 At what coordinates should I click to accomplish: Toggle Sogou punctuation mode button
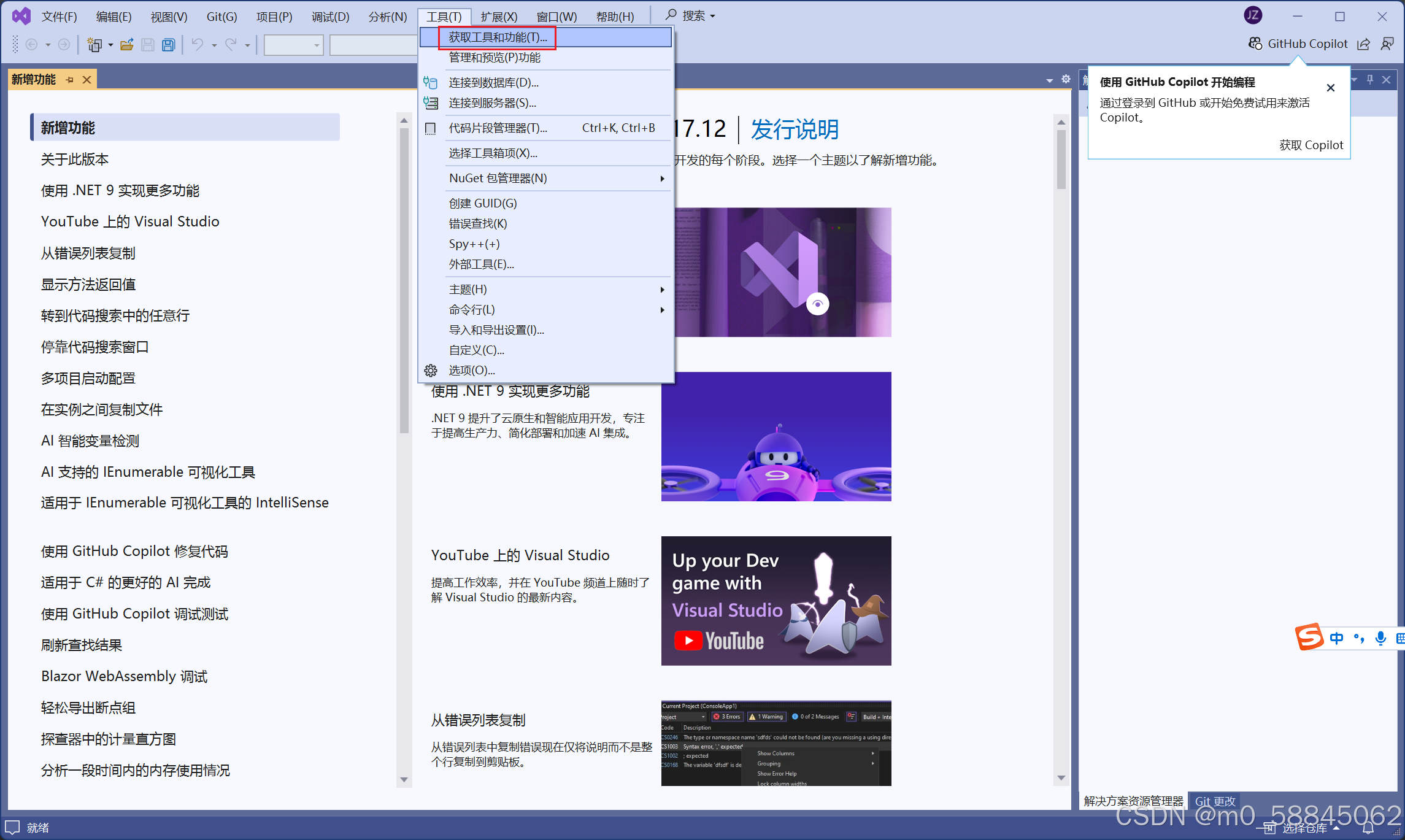coord(1358,638)
